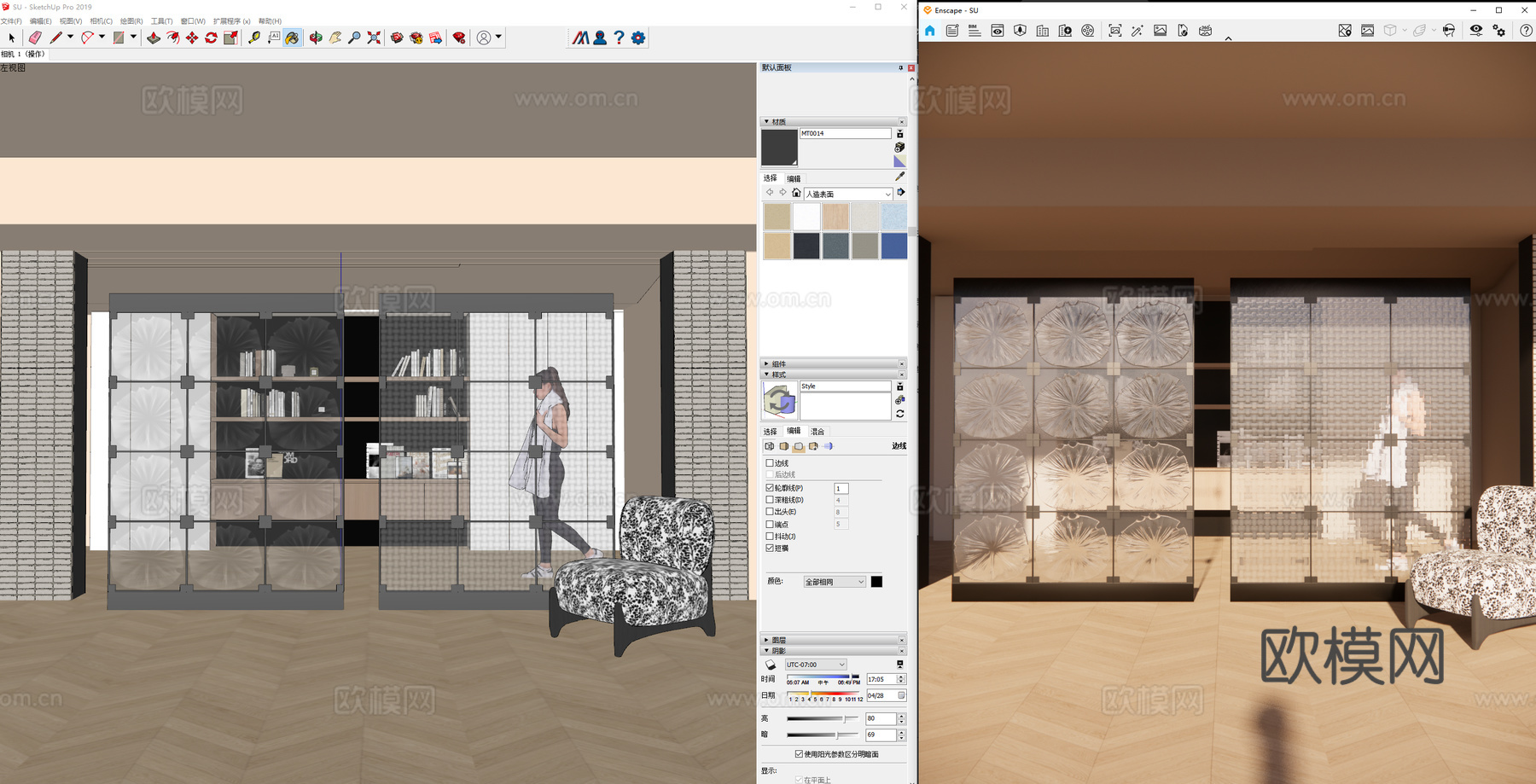Uncheck the 轮廓线 profiles checkbox
The height and width of the screenshot is (784, 1536).
pos(770,488)
